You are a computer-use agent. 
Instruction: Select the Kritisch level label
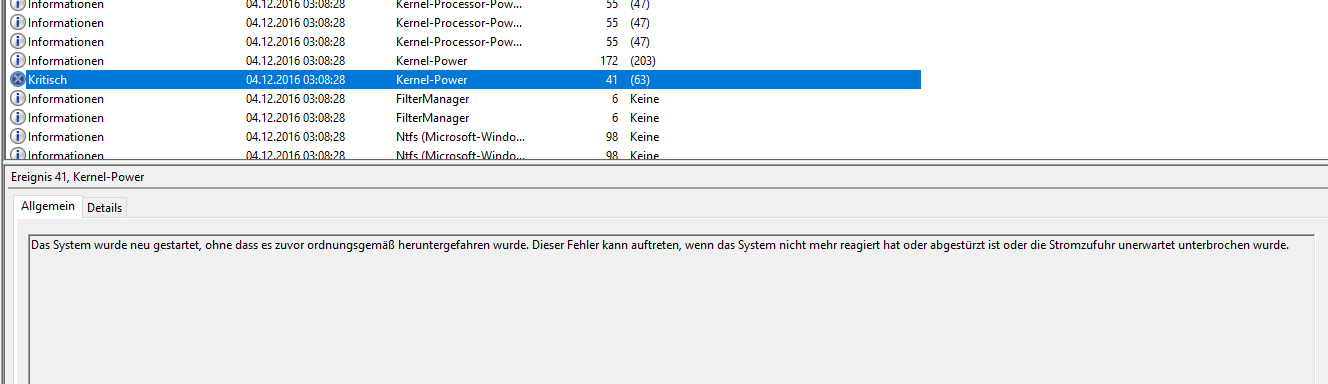point(48,80)
